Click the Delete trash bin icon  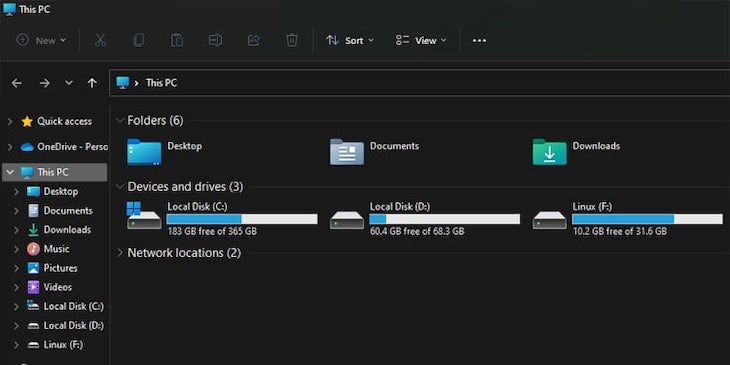tap(291, 41)
